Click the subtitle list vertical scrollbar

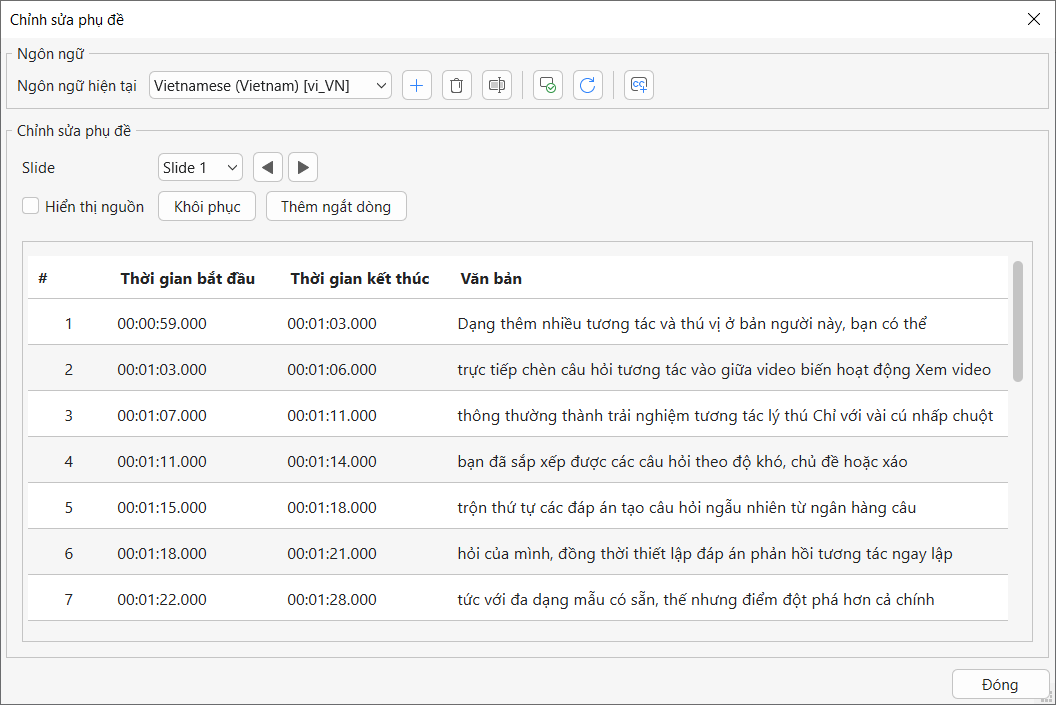point(1018,321)
